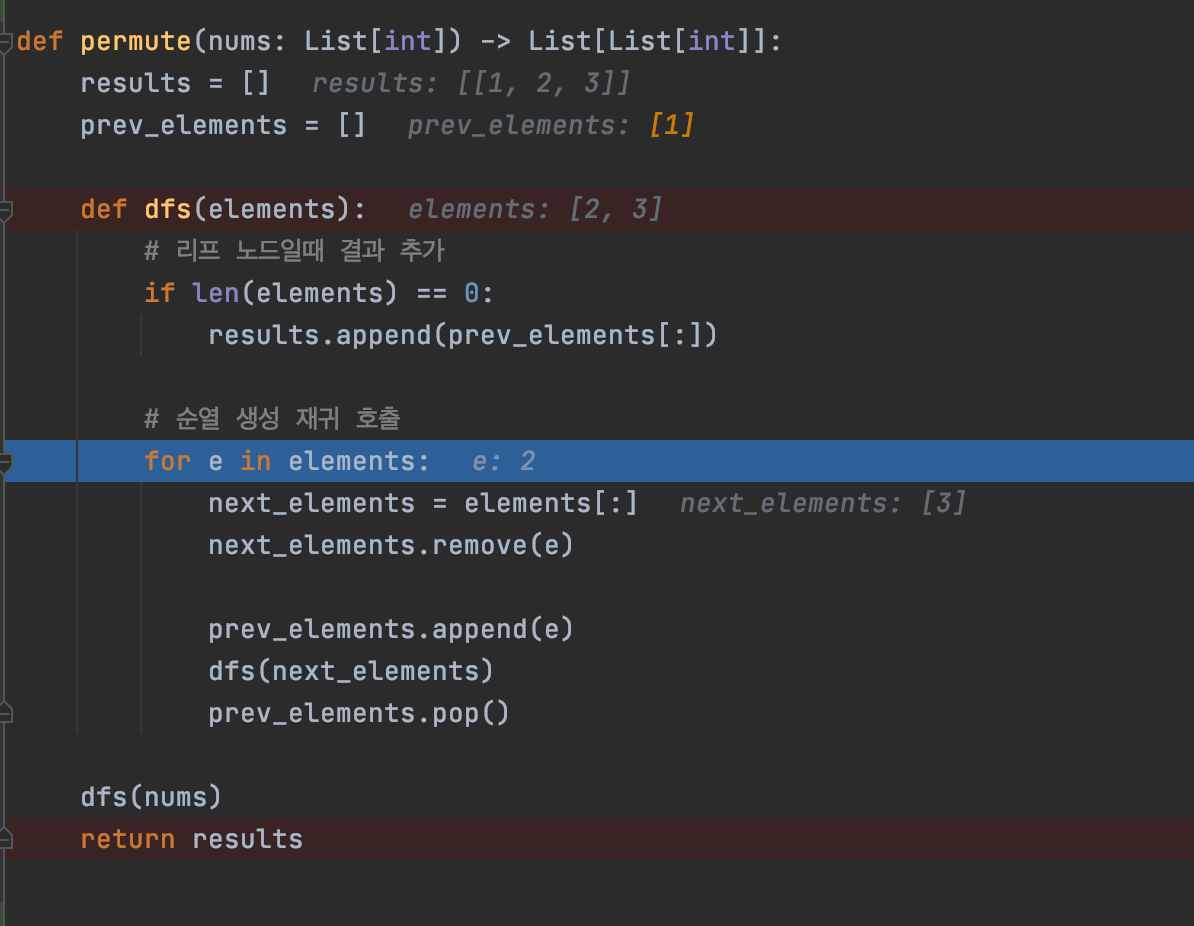The height and width of the screenshot is (926, 1194).
Task: Click the List[List[int]] return type annotation
Action: (x=646, y=41)
